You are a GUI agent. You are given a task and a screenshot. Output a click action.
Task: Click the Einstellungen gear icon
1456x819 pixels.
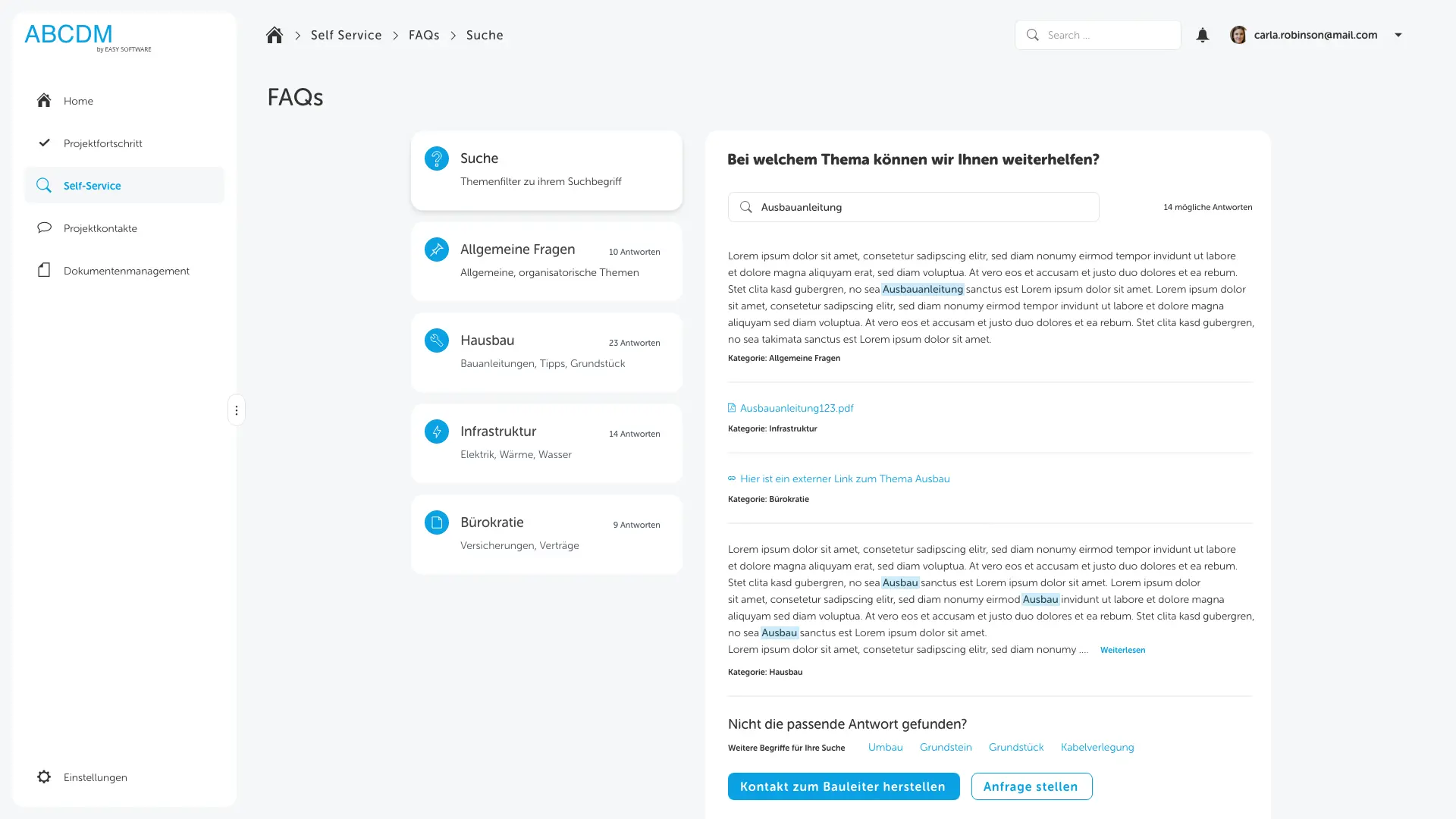[44, 777]
